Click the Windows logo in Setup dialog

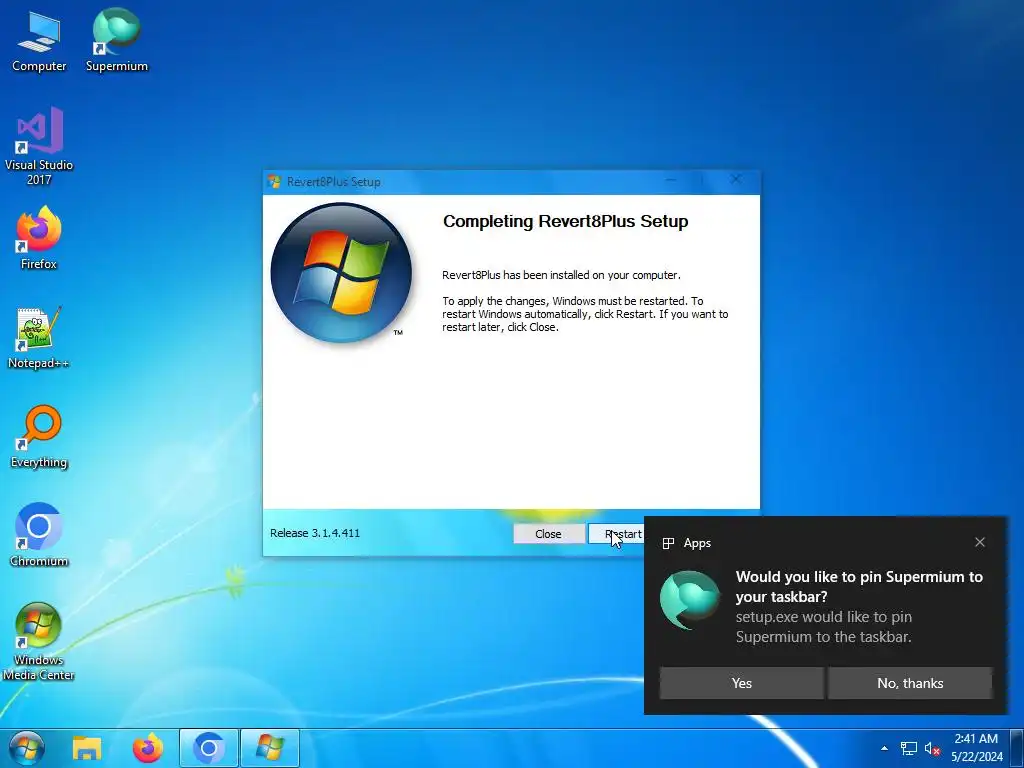(x=341, y=273)
